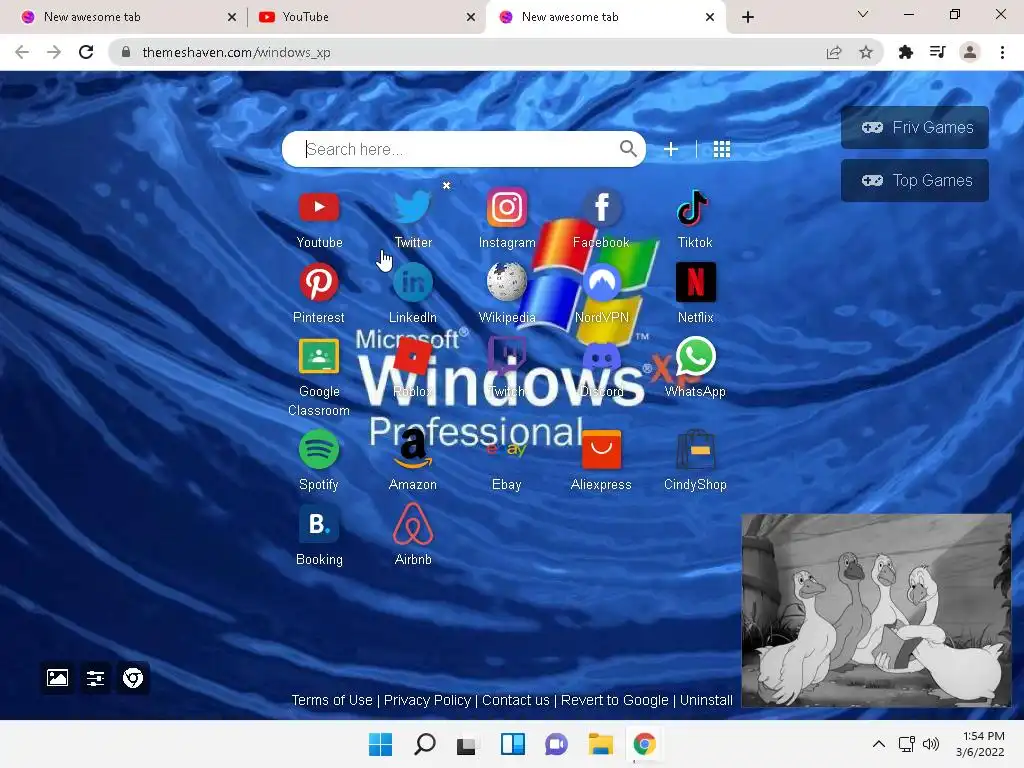Screen dimensions: 1024x768
Task: Click the magnifier search icon in search box
Action: tap(628, 149)
